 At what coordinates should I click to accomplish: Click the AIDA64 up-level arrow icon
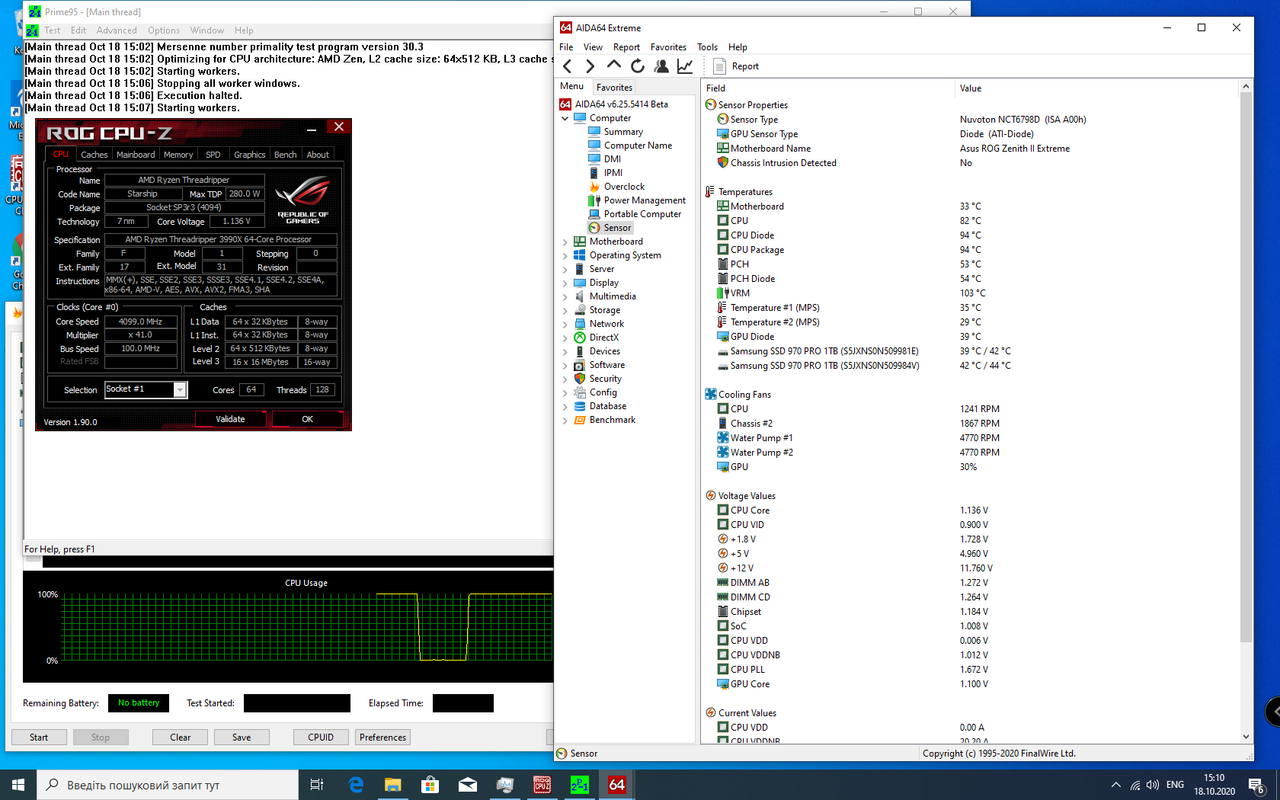[614, 66]
